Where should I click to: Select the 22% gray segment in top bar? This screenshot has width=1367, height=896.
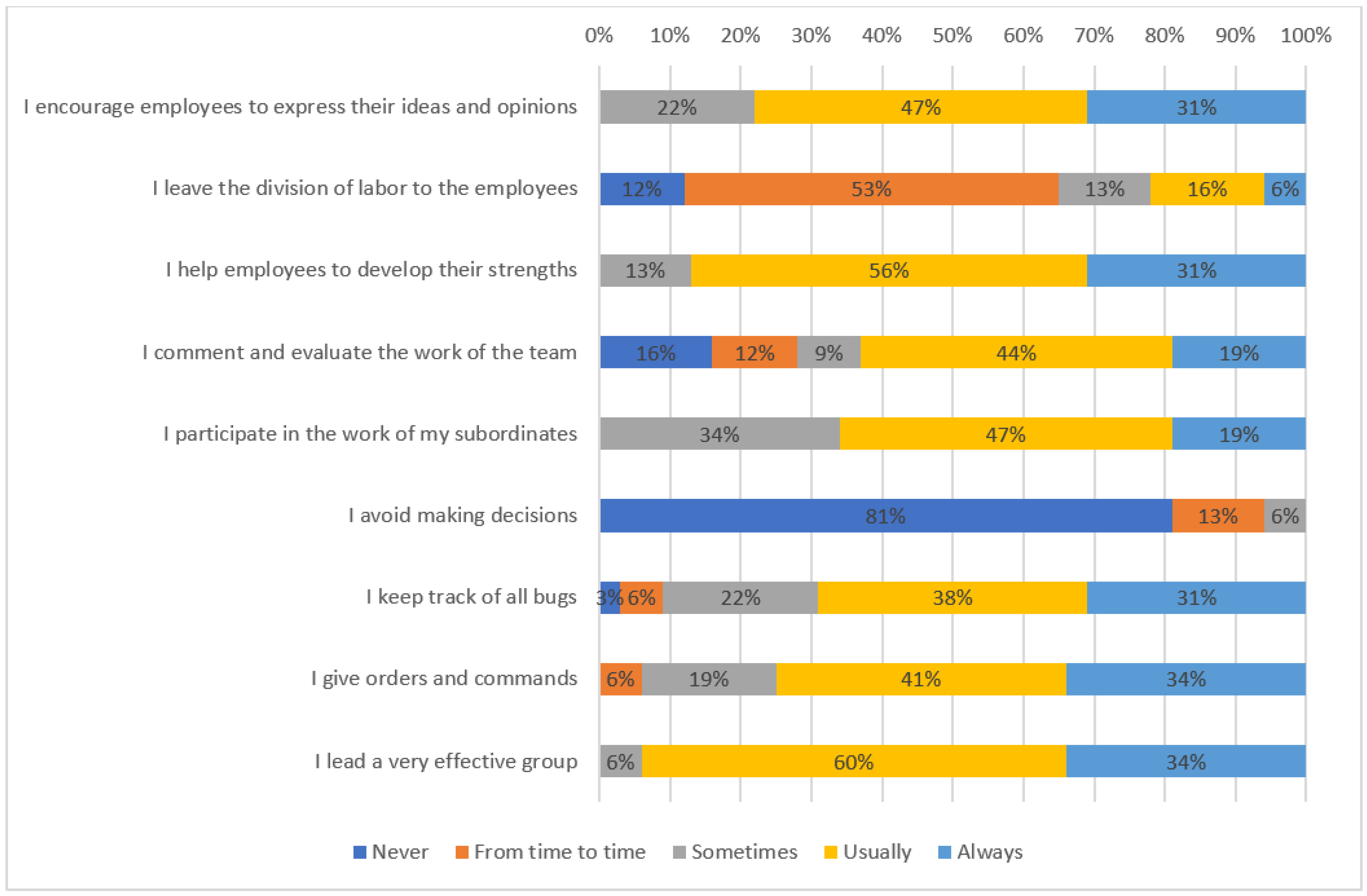tap(677, 107)
